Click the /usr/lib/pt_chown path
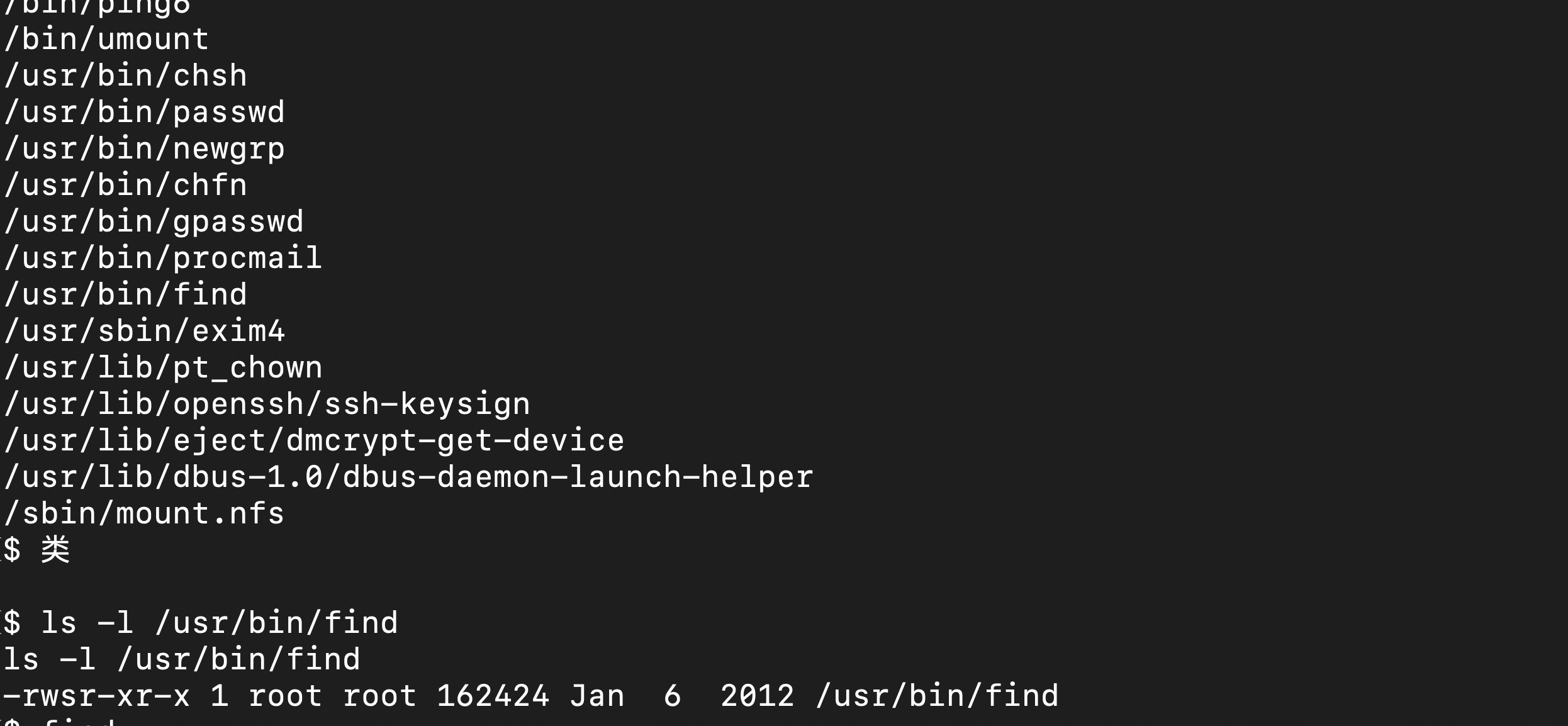 pos(163,368)
